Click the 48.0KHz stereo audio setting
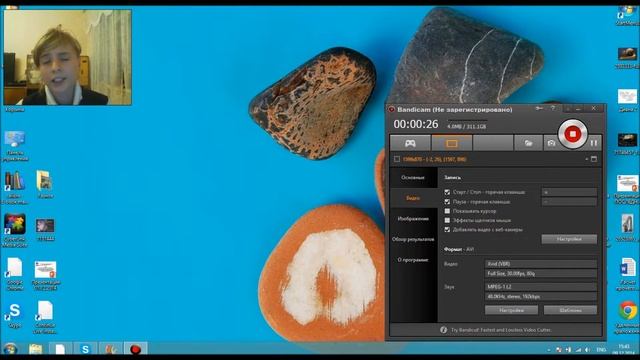640x360 pixels. 541,297
